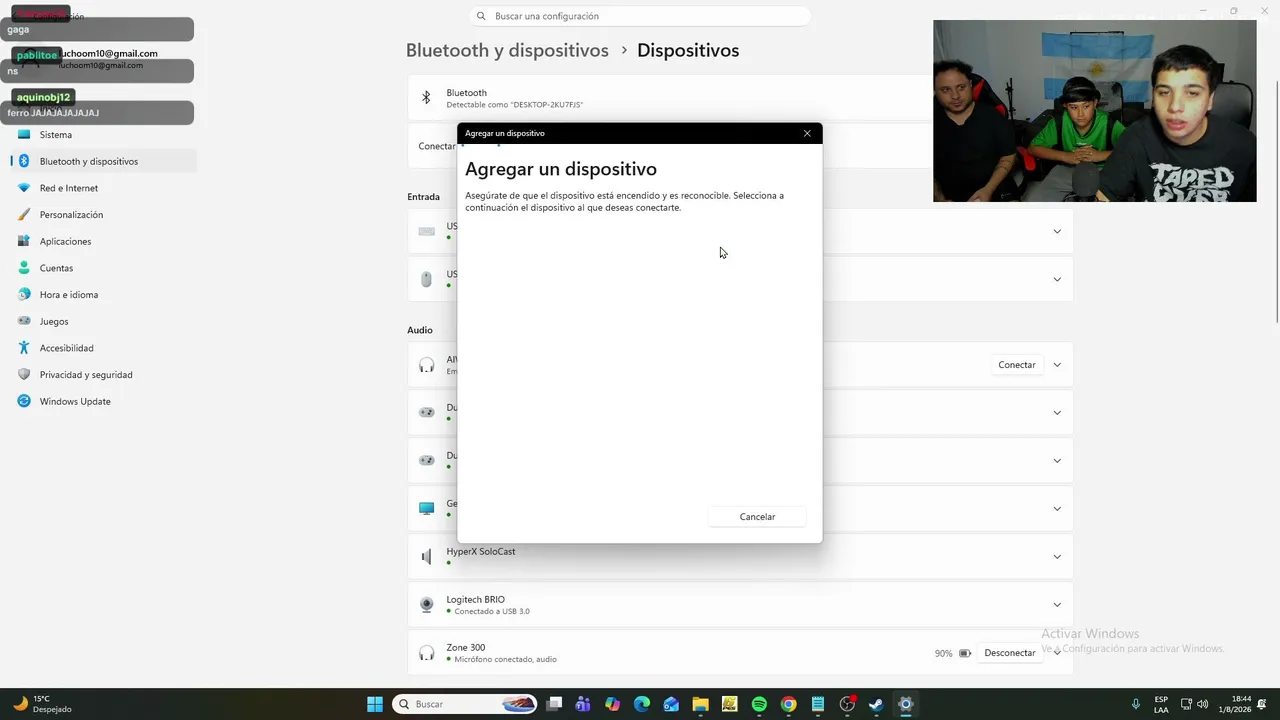This screenshot has width=1280, height=720.
Task: Click Conectar for the audio headset
Action: [1017, 365]
